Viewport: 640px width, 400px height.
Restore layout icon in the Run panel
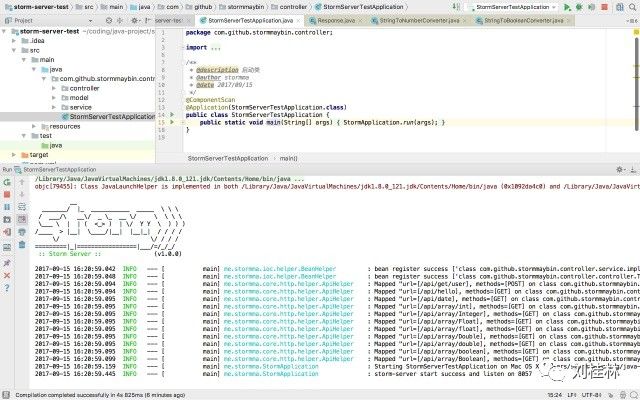tap(7, 247)
